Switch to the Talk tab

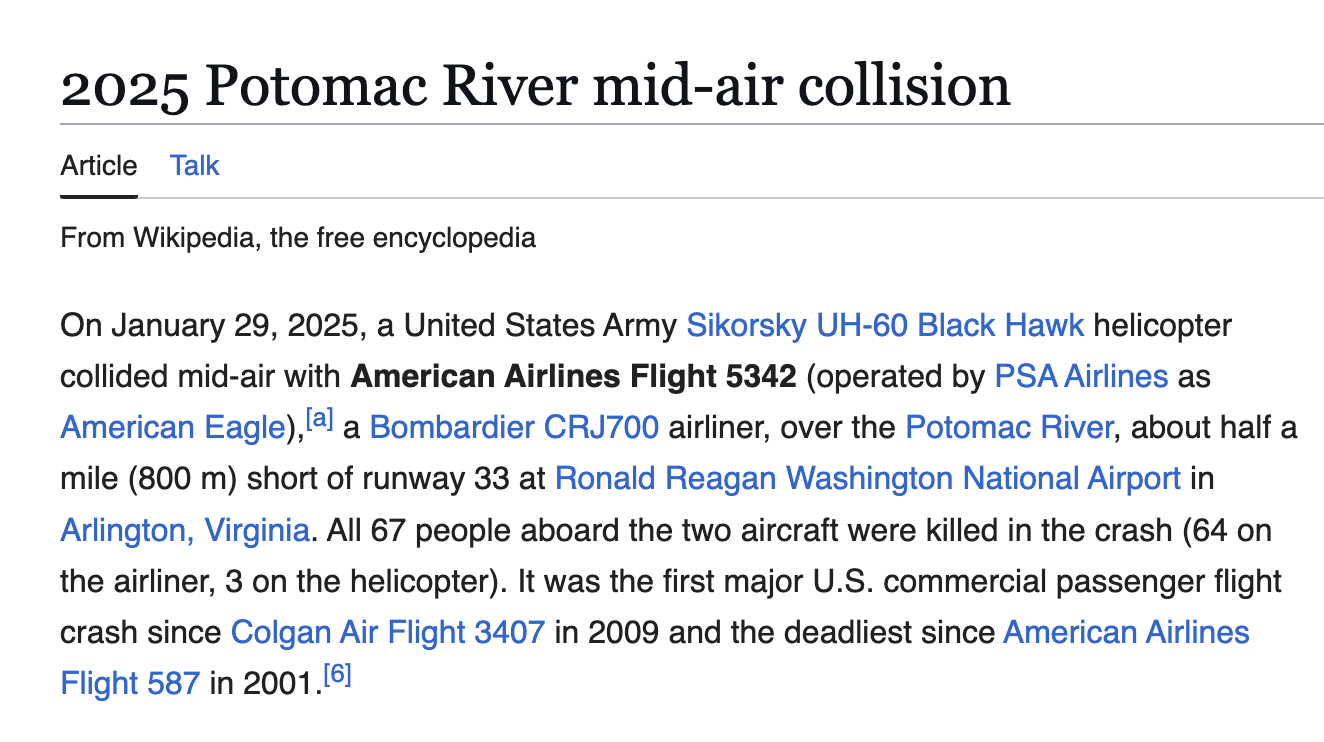[x=194, y=165]
